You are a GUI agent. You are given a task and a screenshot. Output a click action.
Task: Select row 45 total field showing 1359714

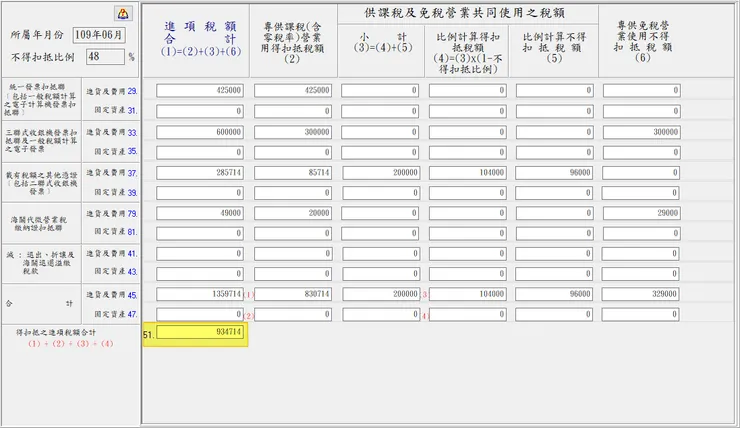pyautogui.click(x=200, y=294)
